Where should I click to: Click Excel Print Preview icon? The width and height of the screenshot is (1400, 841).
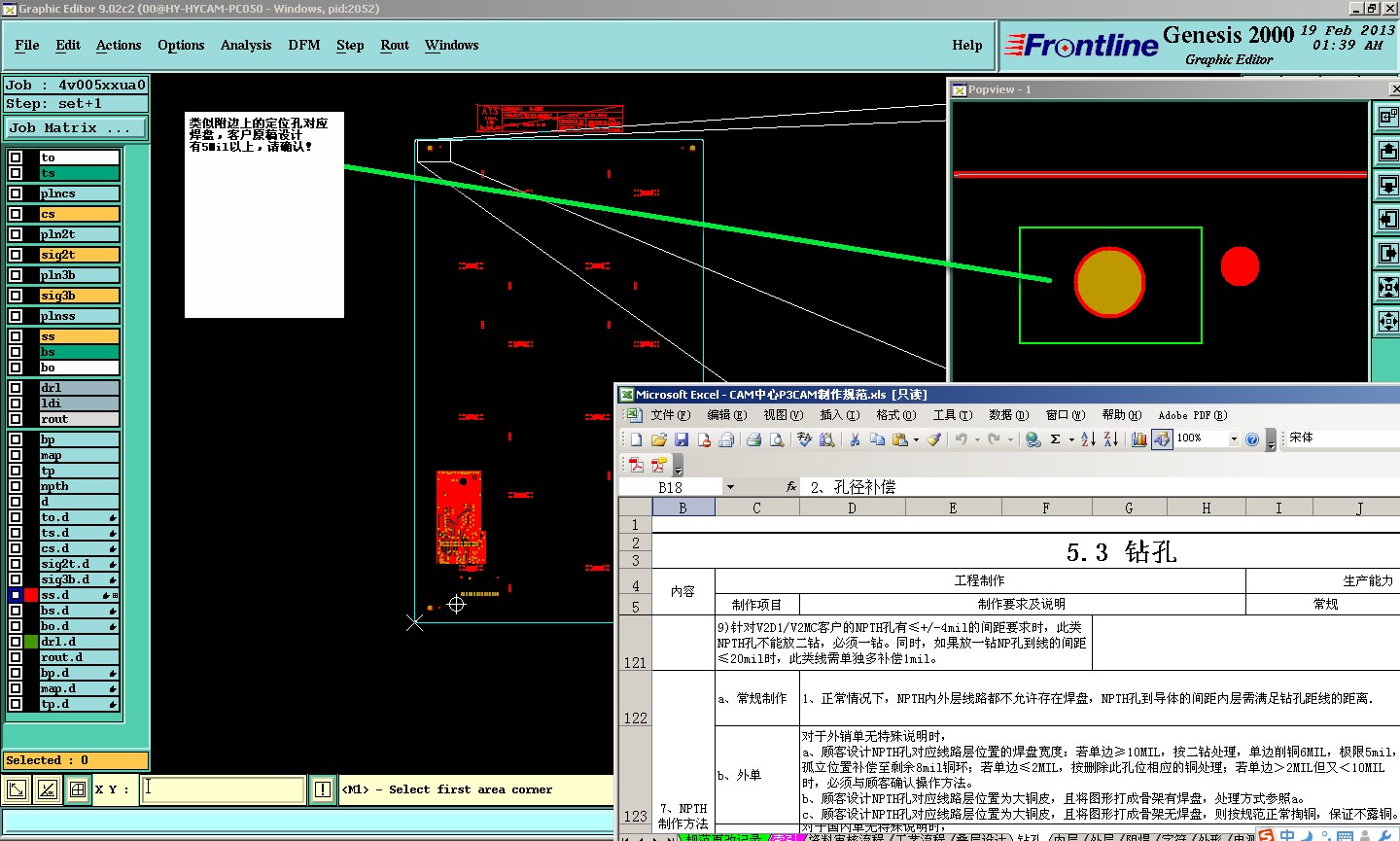coord(777,439)
